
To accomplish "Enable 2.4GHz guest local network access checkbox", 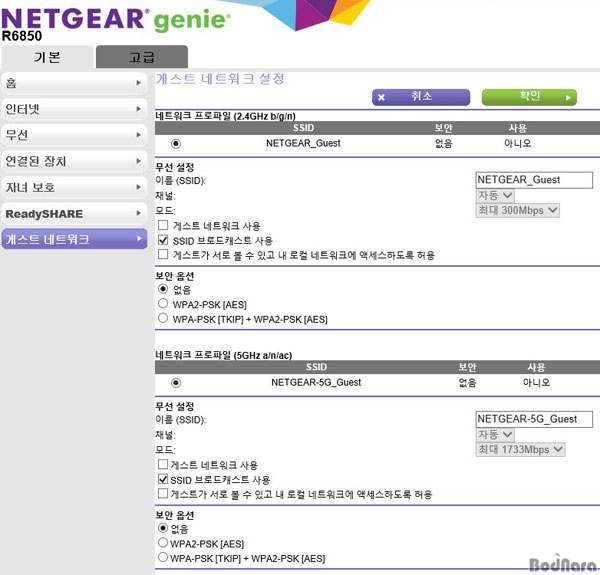I will point(163,254).
